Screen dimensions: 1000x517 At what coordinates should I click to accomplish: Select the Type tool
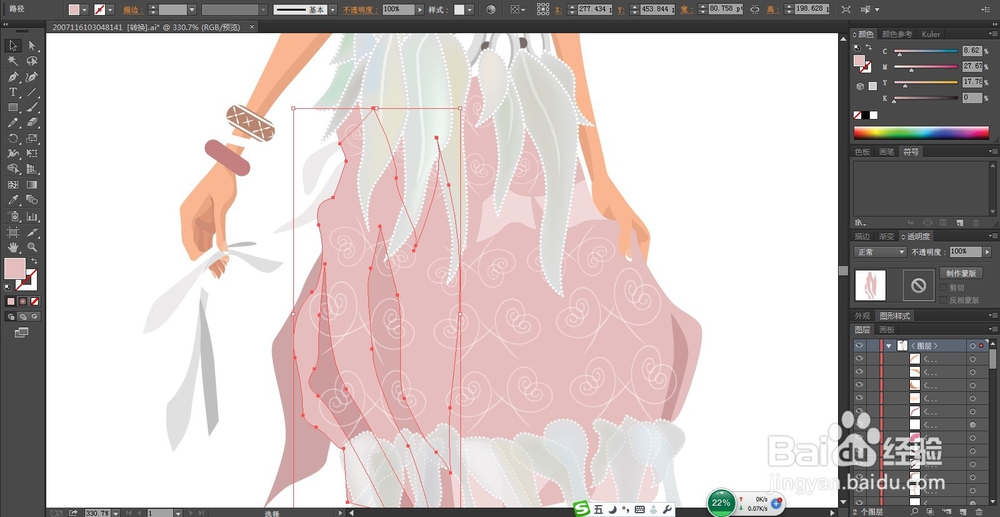point(13,92)
